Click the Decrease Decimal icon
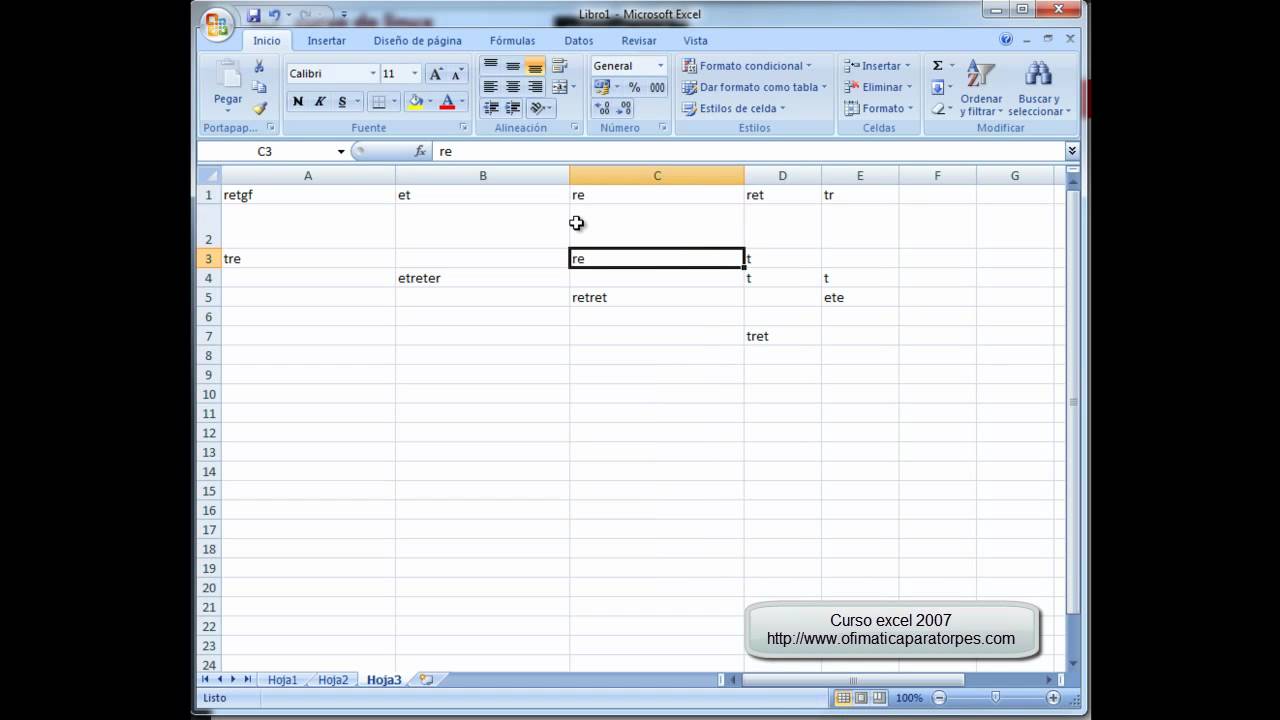This screenshot has width=1280, height=720. point(625,108)
